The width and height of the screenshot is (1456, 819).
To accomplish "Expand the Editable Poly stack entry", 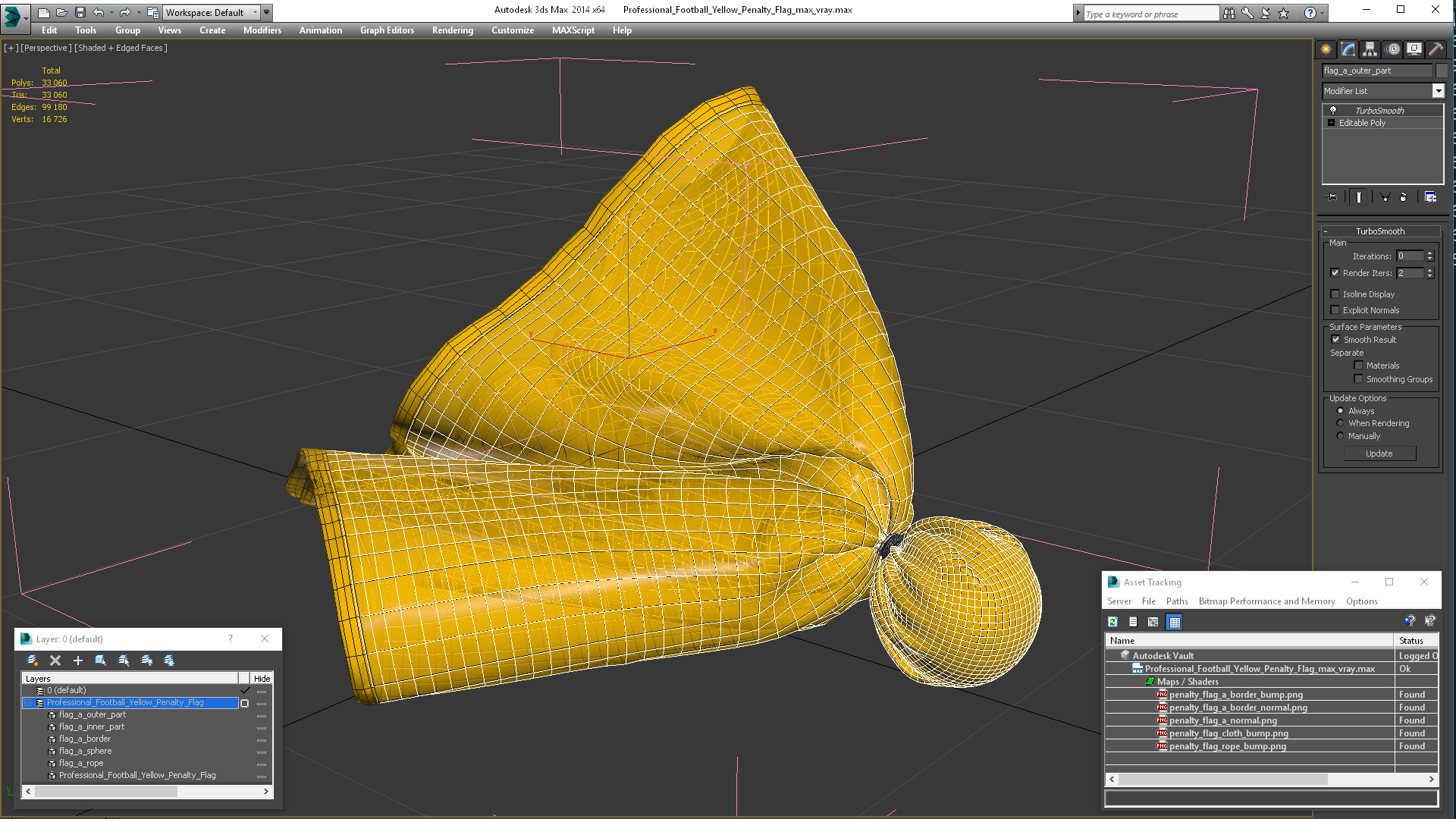I will 1332,123.
